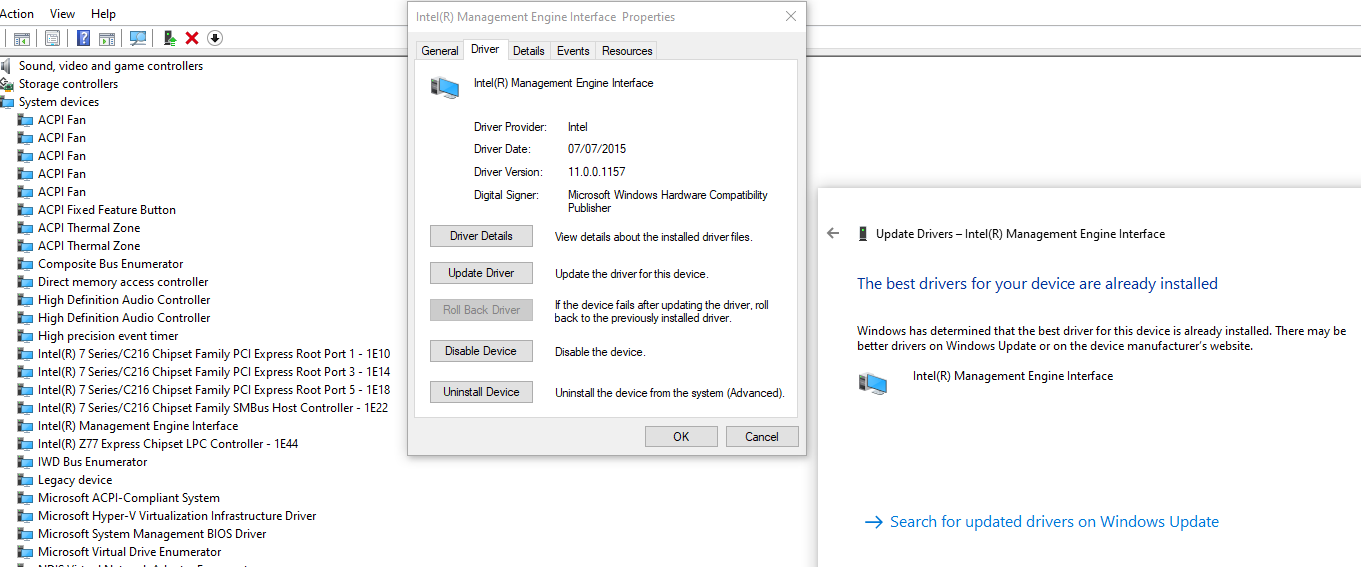
Task: Open the Properties toolbar icon
Action: [52, 38]
